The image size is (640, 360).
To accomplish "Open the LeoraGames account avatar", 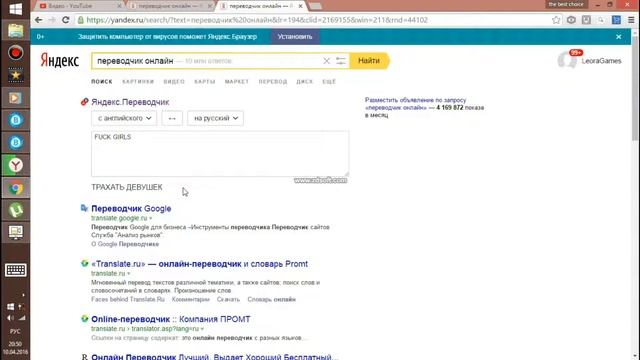I will 567,60.
